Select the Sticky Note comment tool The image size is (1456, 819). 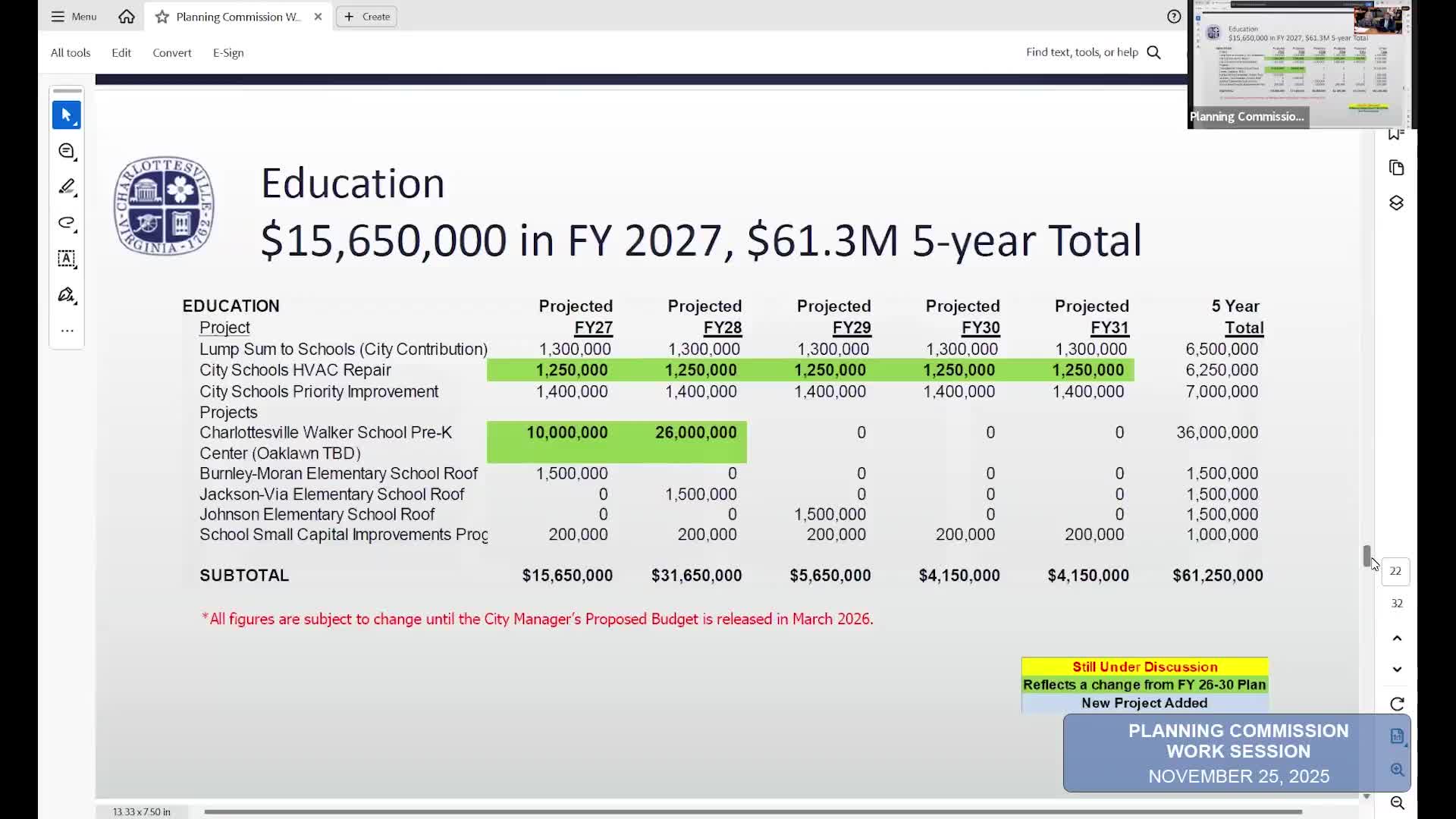[67, 151]
